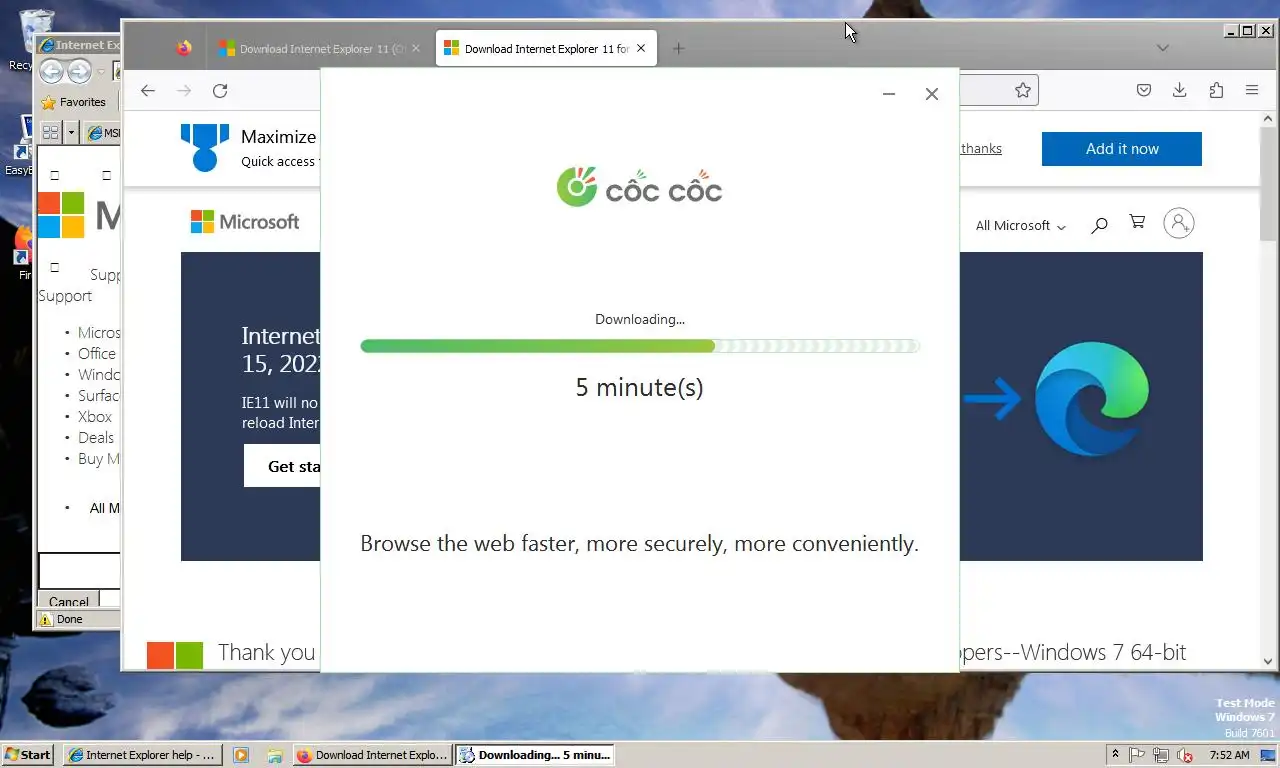The height and width of the screenshot is (768, 1280).
Task: Click the Downloading 5 minutes taskbar item
Action: [x=535, y=755]
